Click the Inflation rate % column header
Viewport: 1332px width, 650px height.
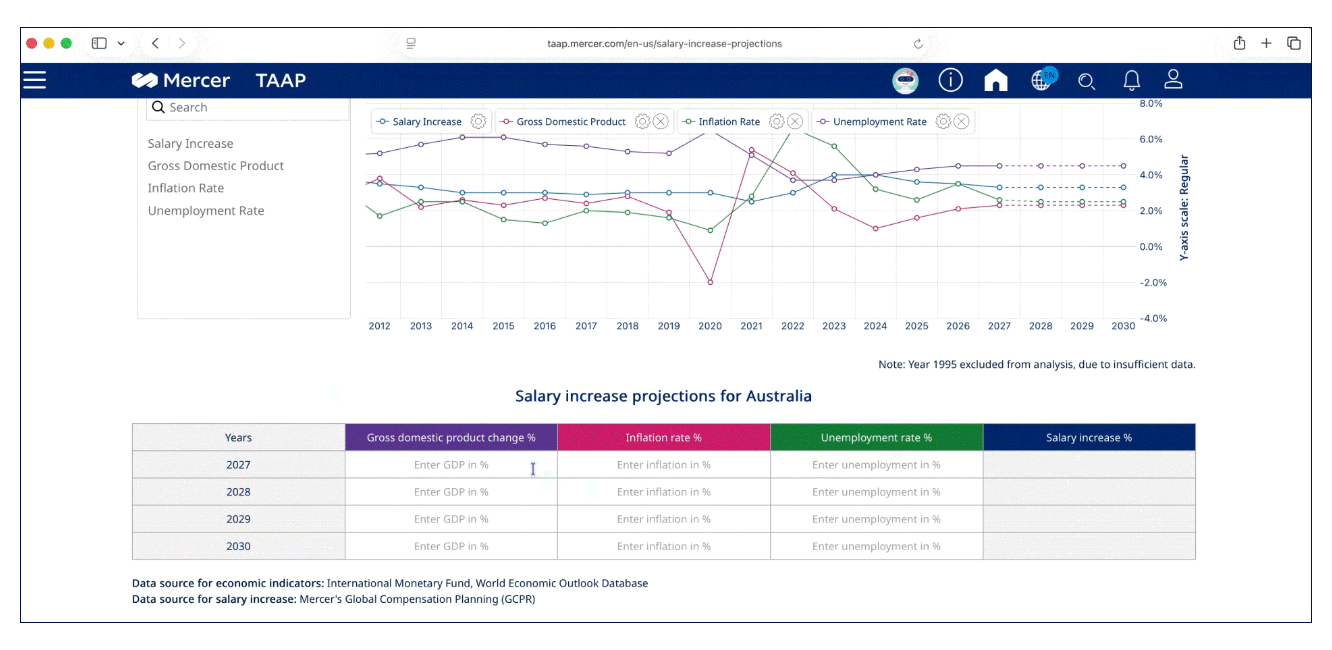664,437
